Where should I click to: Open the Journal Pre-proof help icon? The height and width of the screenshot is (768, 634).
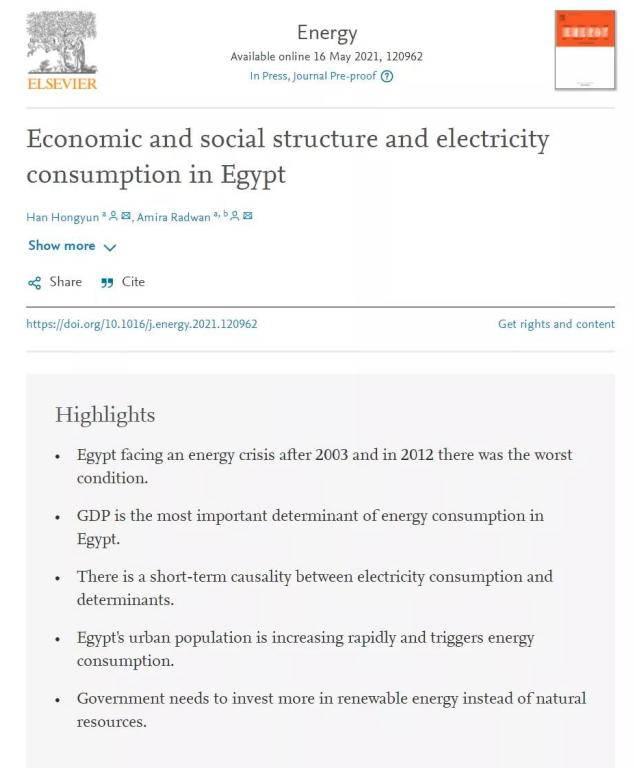coord(387,76)
